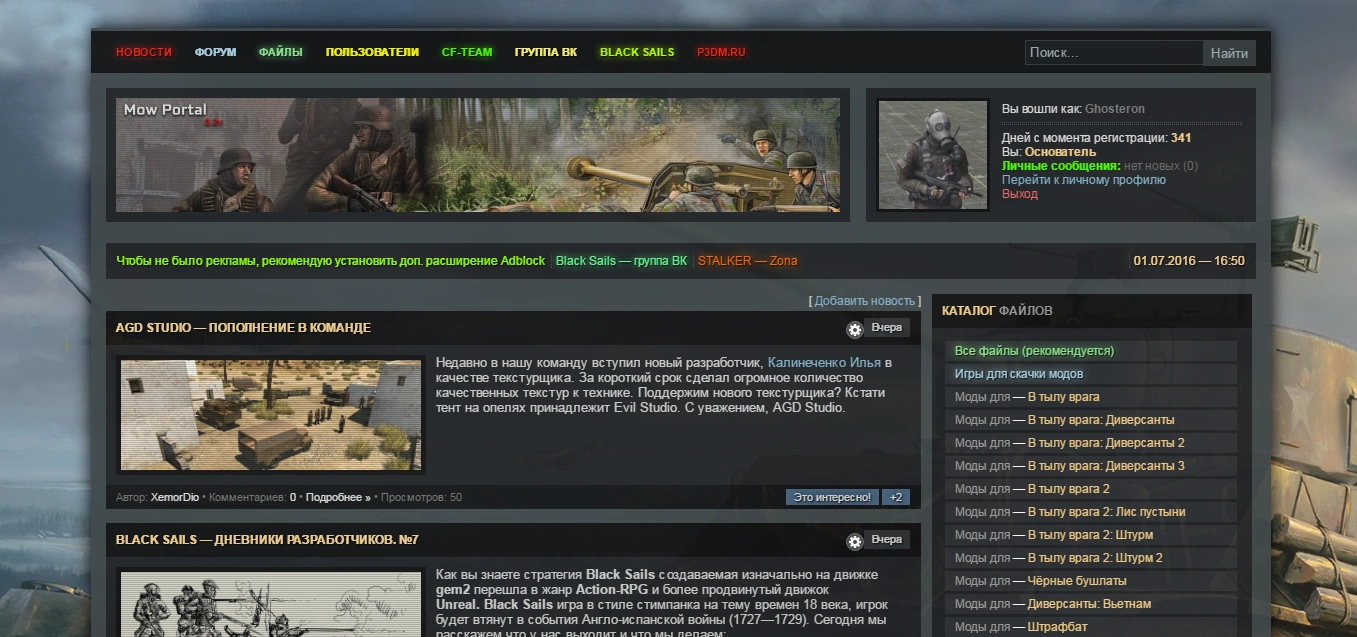The width and height of the screenshot is (1357, 637).
Task: Open Моды для В тылу врага: Диверсанты
Action: tap(1091, 420)
